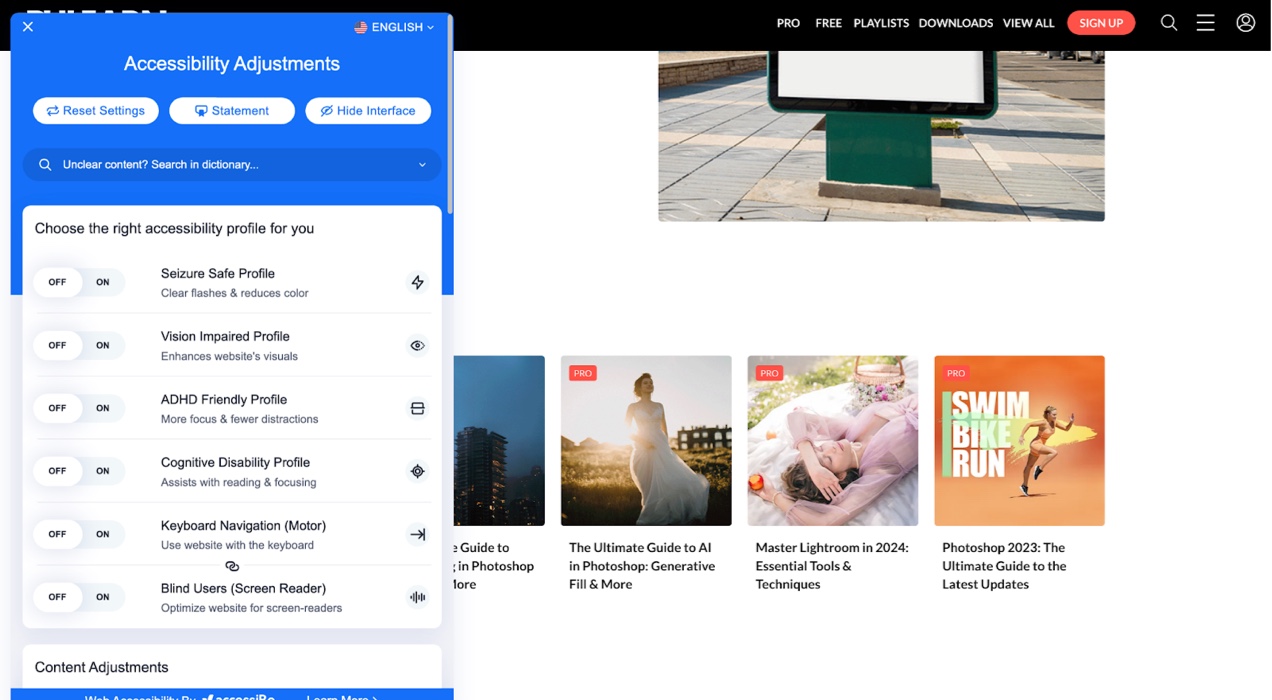Click the PRO badge on bride thumbnail
This screenshot has width=1272, height=700.
[583, 373]
